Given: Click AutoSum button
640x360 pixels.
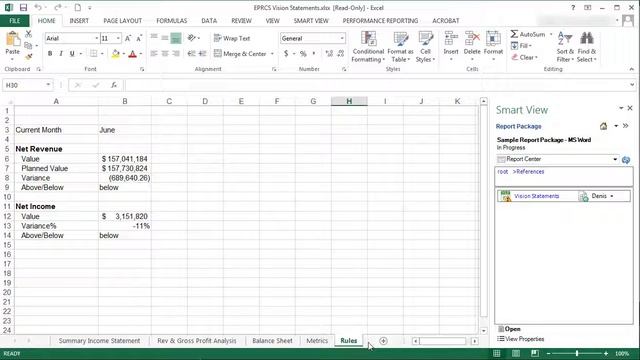Looking at the screenshot, I should [528, 35].
